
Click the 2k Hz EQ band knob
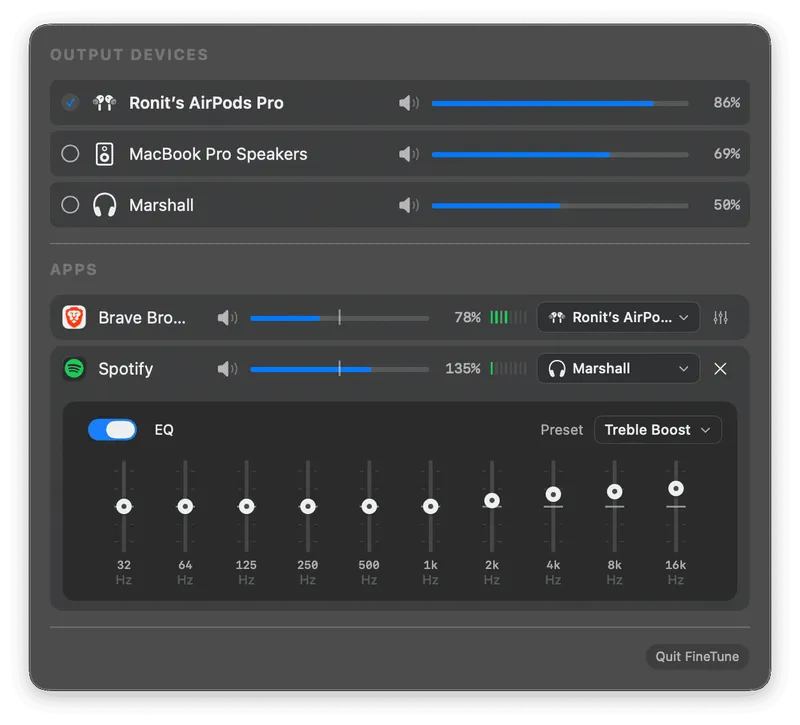(x=492, y=501)
